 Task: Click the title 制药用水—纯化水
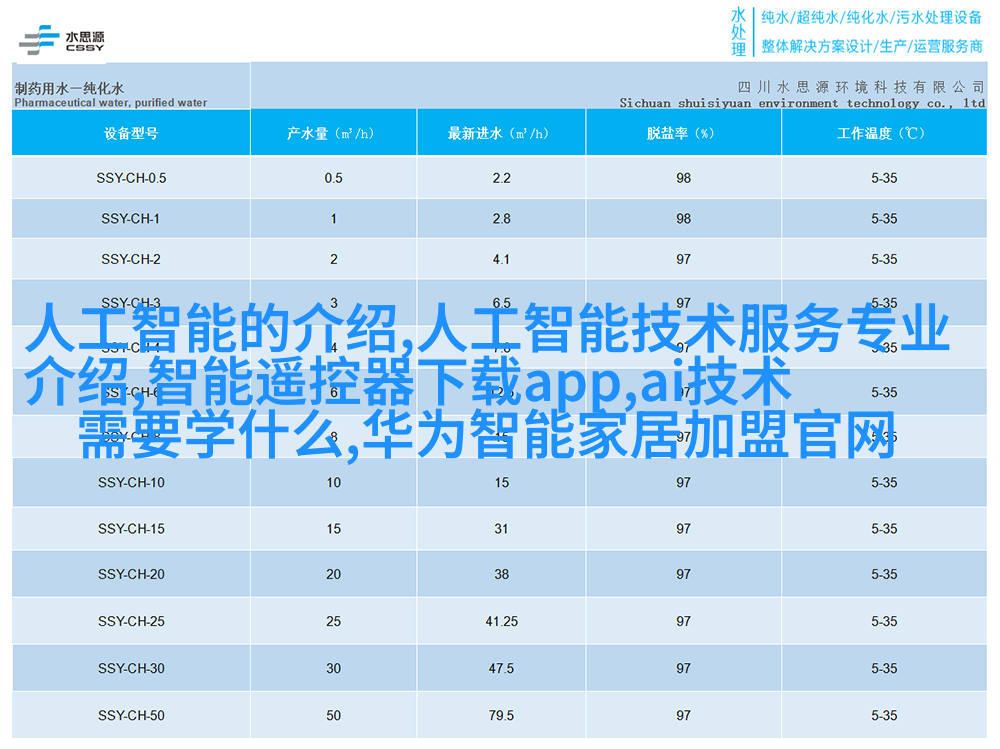coord(69,88)
